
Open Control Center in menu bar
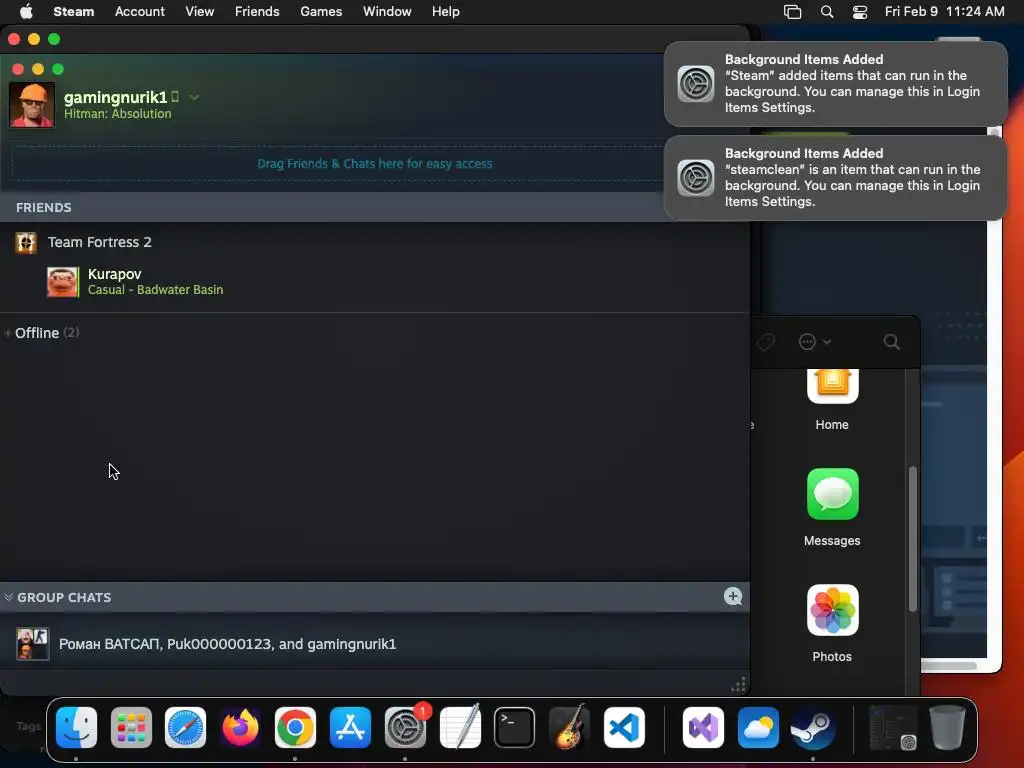[860, 12]
